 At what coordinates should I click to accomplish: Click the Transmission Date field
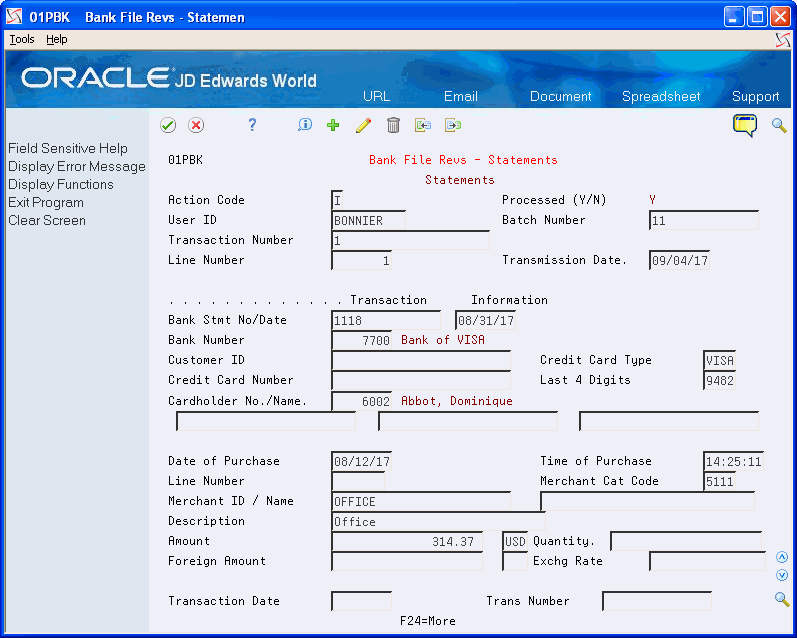point(679,260)
